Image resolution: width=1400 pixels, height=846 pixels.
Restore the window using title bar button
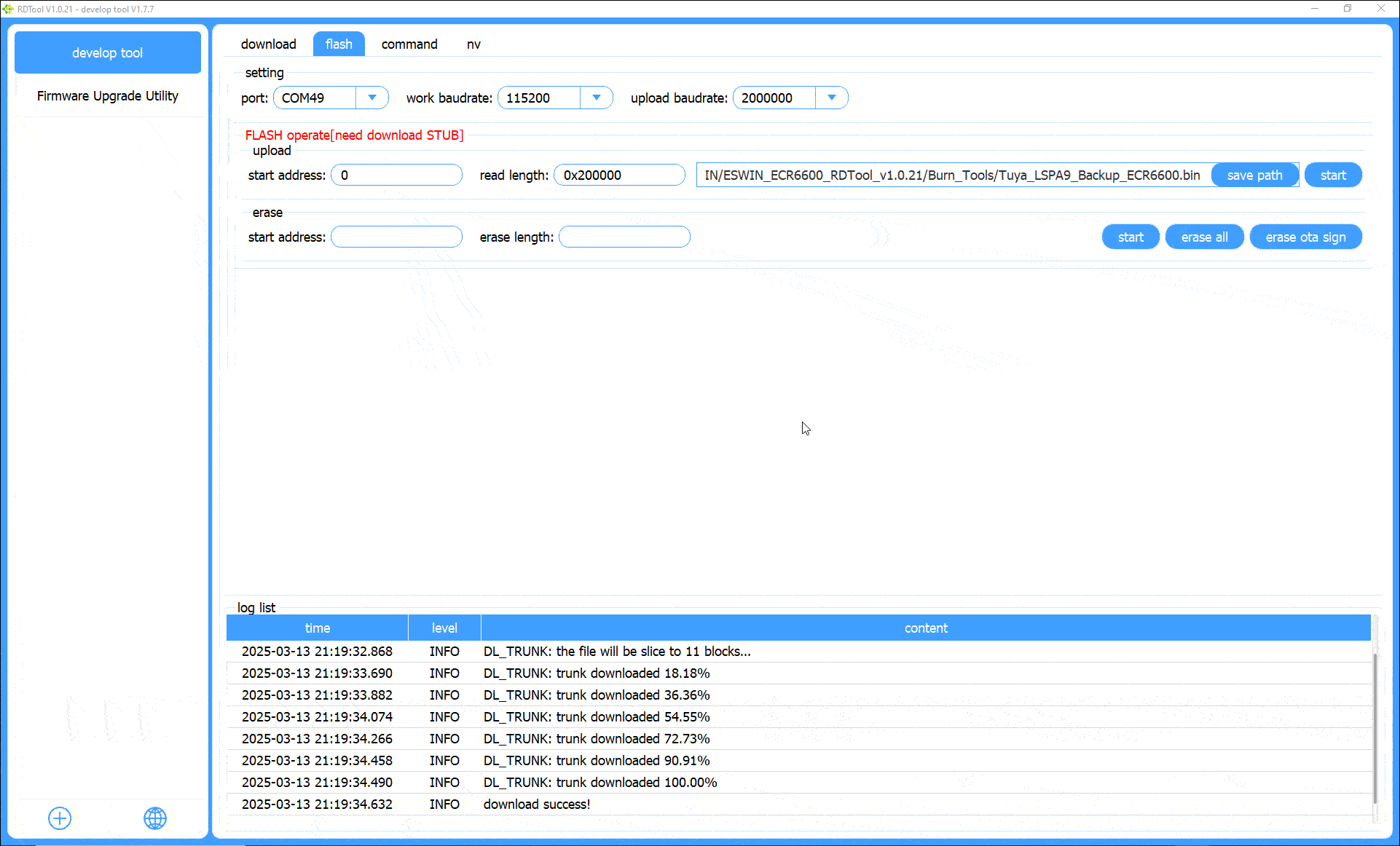1348,9
